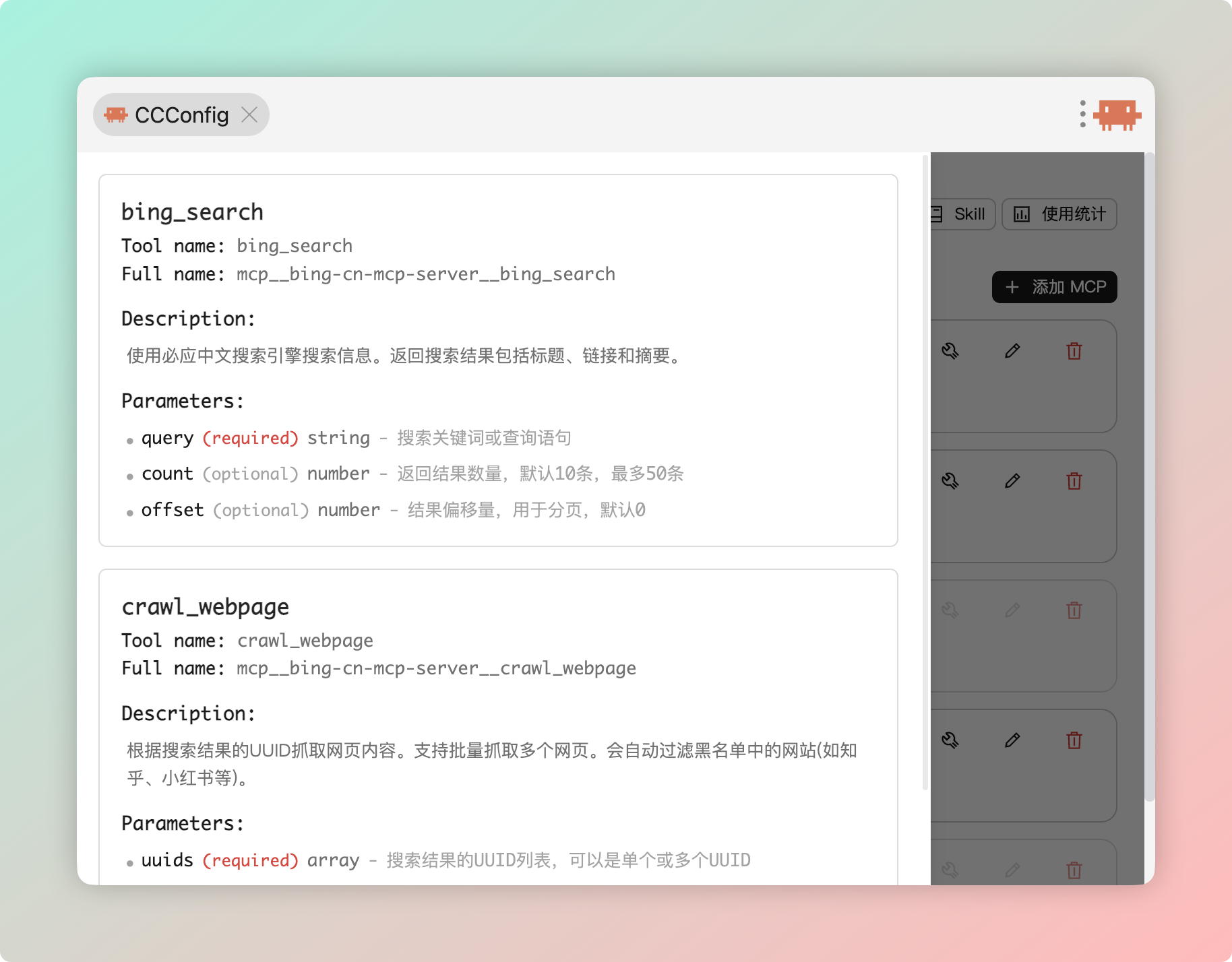This screenshot has width=1232, height=962.
Task: Open the Skill tab
Action: pyautogui.click(x=962, y=214)
